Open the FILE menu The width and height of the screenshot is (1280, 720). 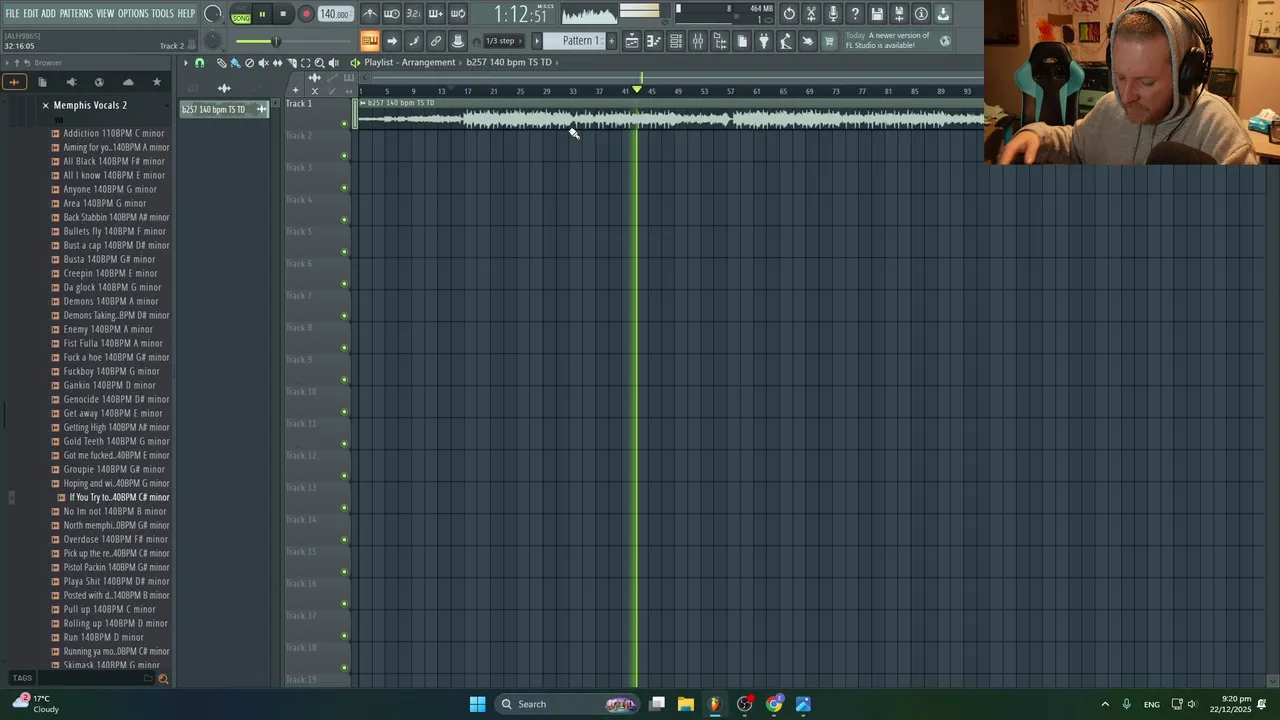12,13
